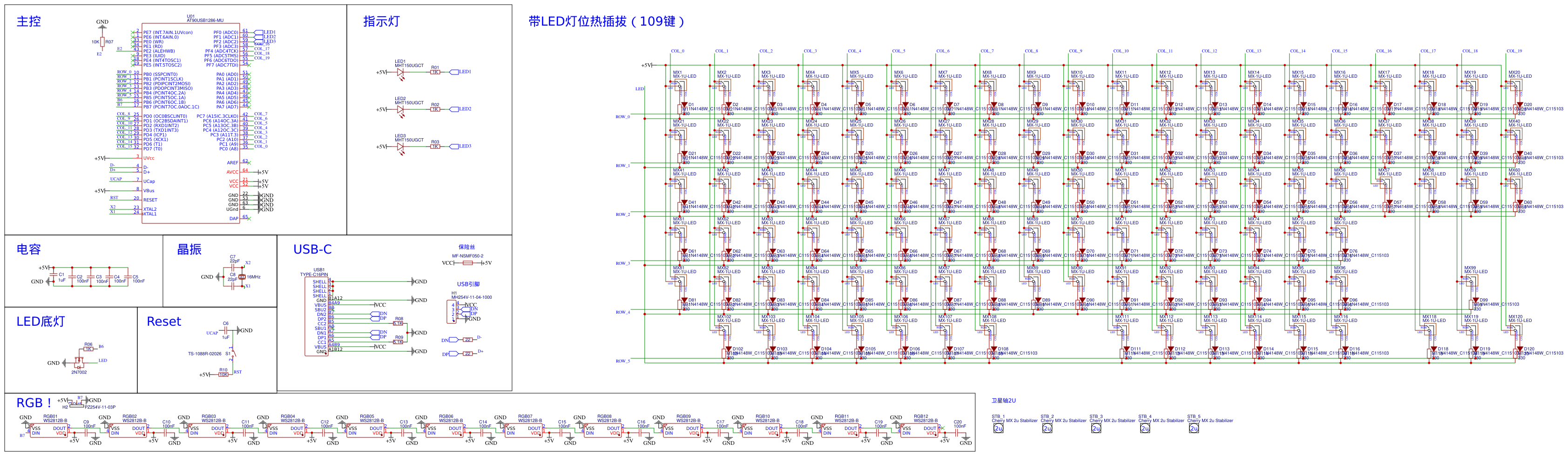Select the MF-NSMF050-2 fuse symbol
Viewport: 1568px width, 456px height.
pyautogui.click(x=467, y=263)
